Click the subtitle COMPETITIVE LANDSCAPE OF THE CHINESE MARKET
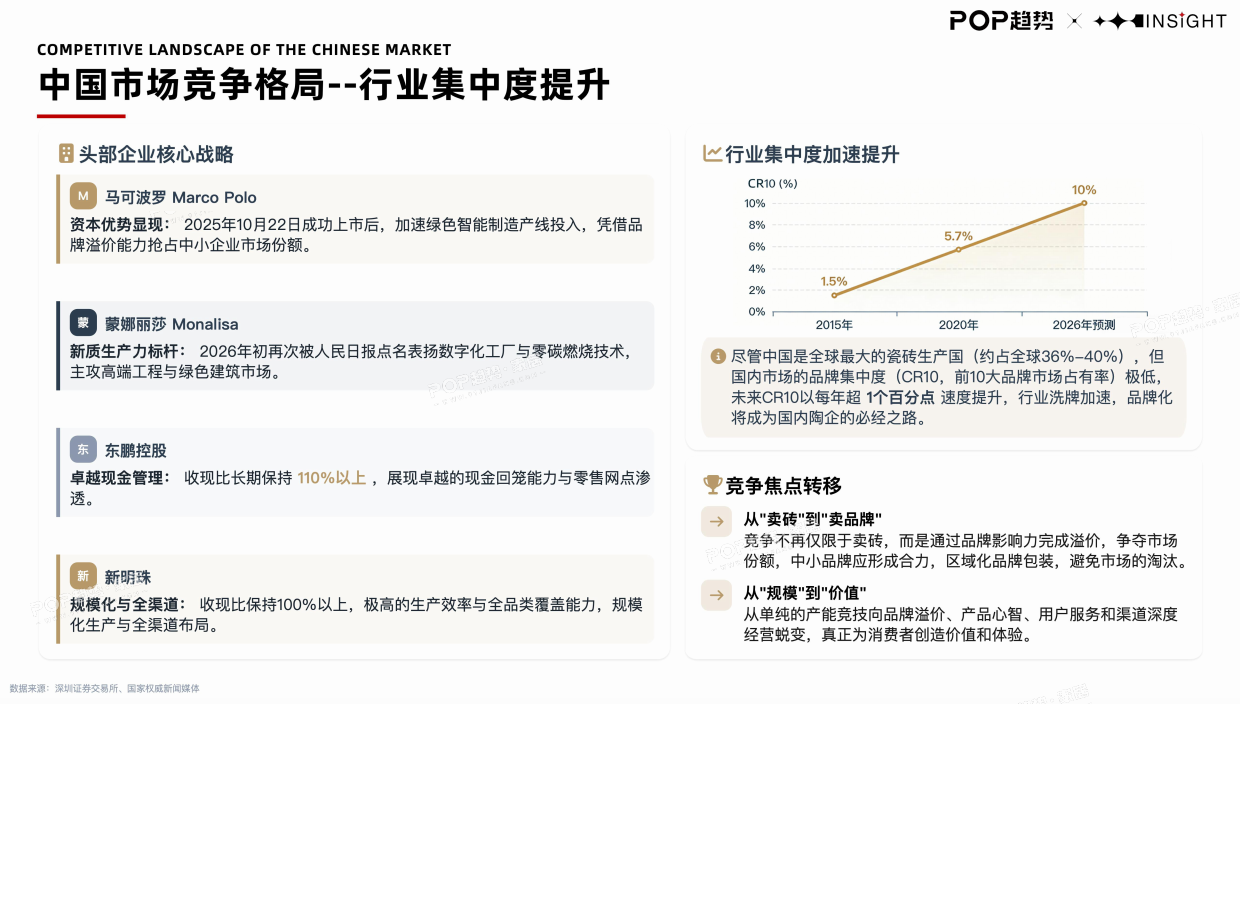 pos(244,50)
